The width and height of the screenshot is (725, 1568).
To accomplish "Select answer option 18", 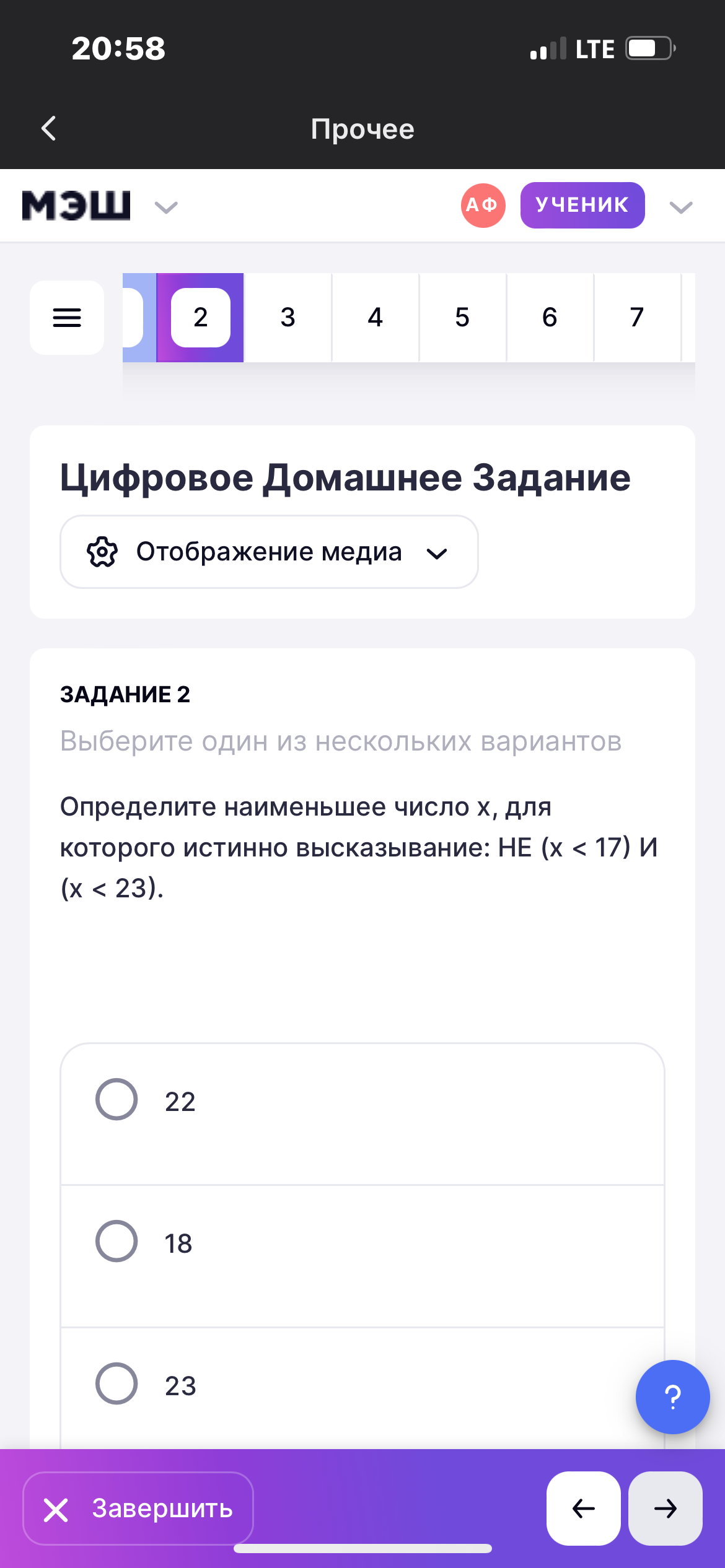I will coord(116,1242).
